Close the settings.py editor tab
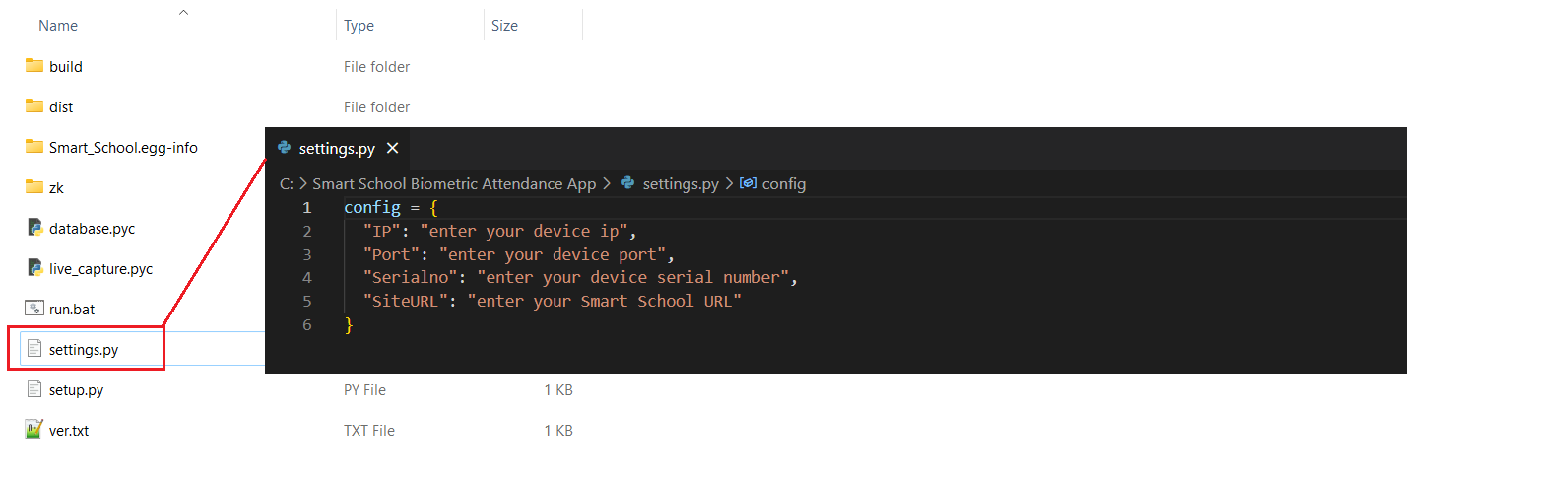1568x486 pixels. [x=393, y=148]
